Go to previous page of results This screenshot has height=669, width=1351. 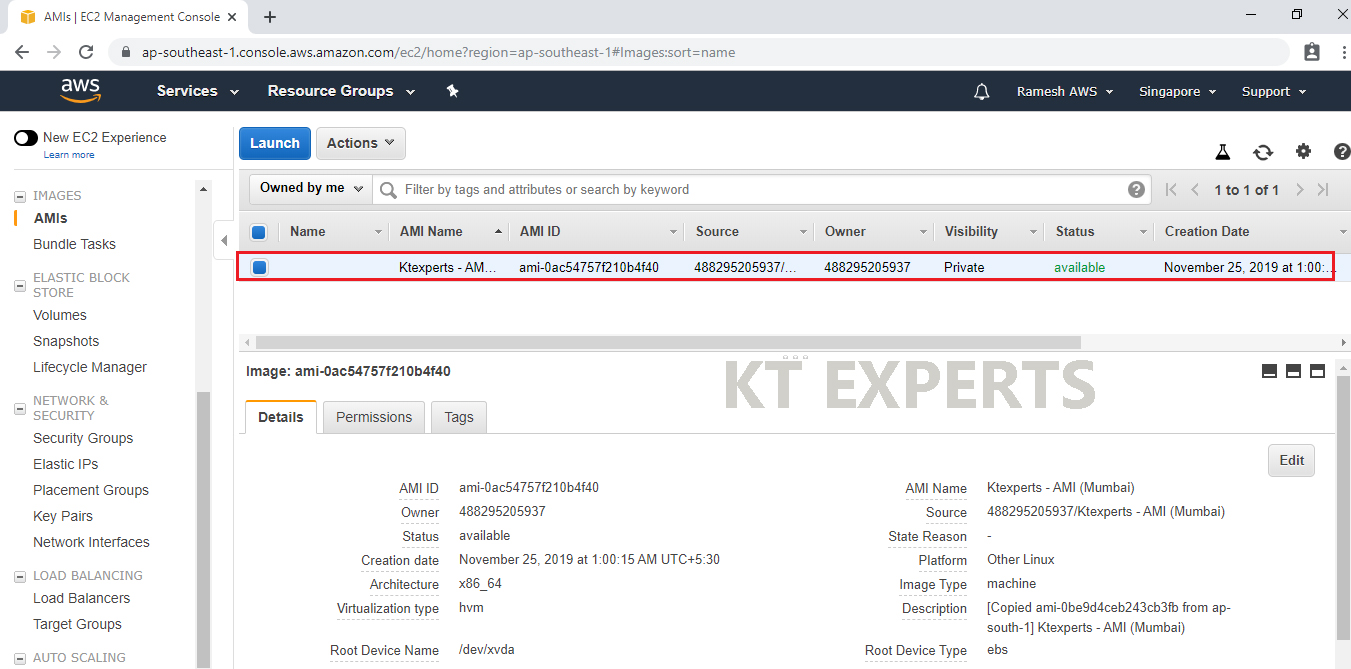coord(1195,190)
